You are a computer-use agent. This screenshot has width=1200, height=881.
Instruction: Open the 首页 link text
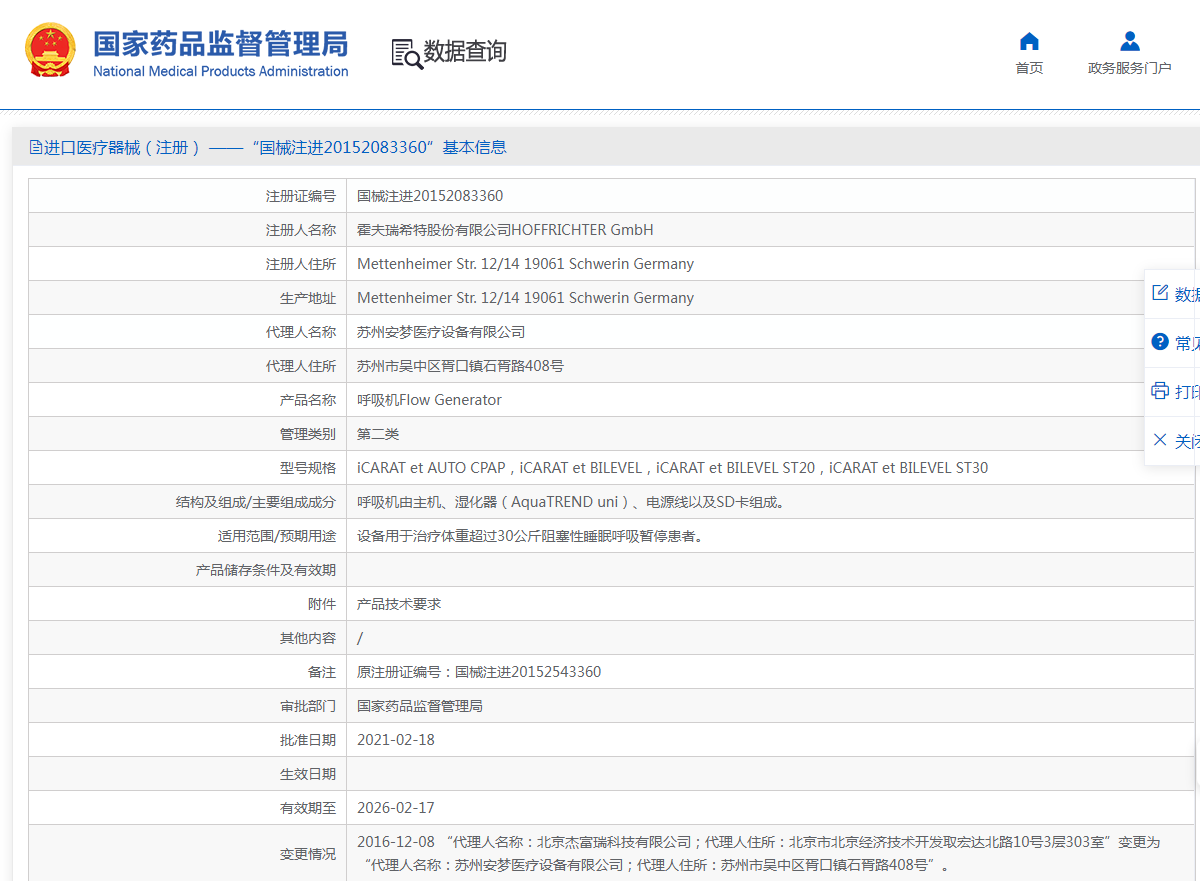pyautogui.click(x=1029, y=68)
